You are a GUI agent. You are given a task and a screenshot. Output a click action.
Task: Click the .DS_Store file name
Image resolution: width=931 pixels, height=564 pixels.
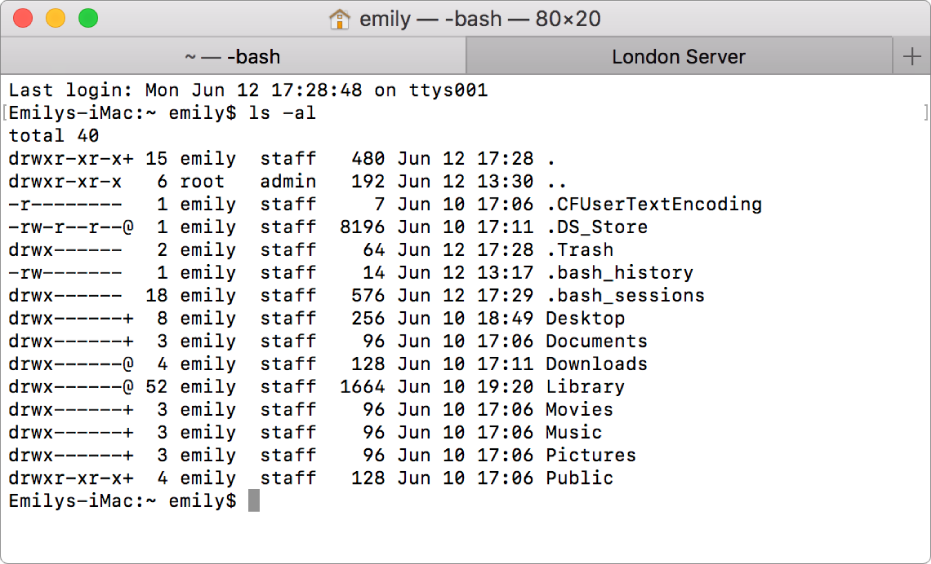596,227
